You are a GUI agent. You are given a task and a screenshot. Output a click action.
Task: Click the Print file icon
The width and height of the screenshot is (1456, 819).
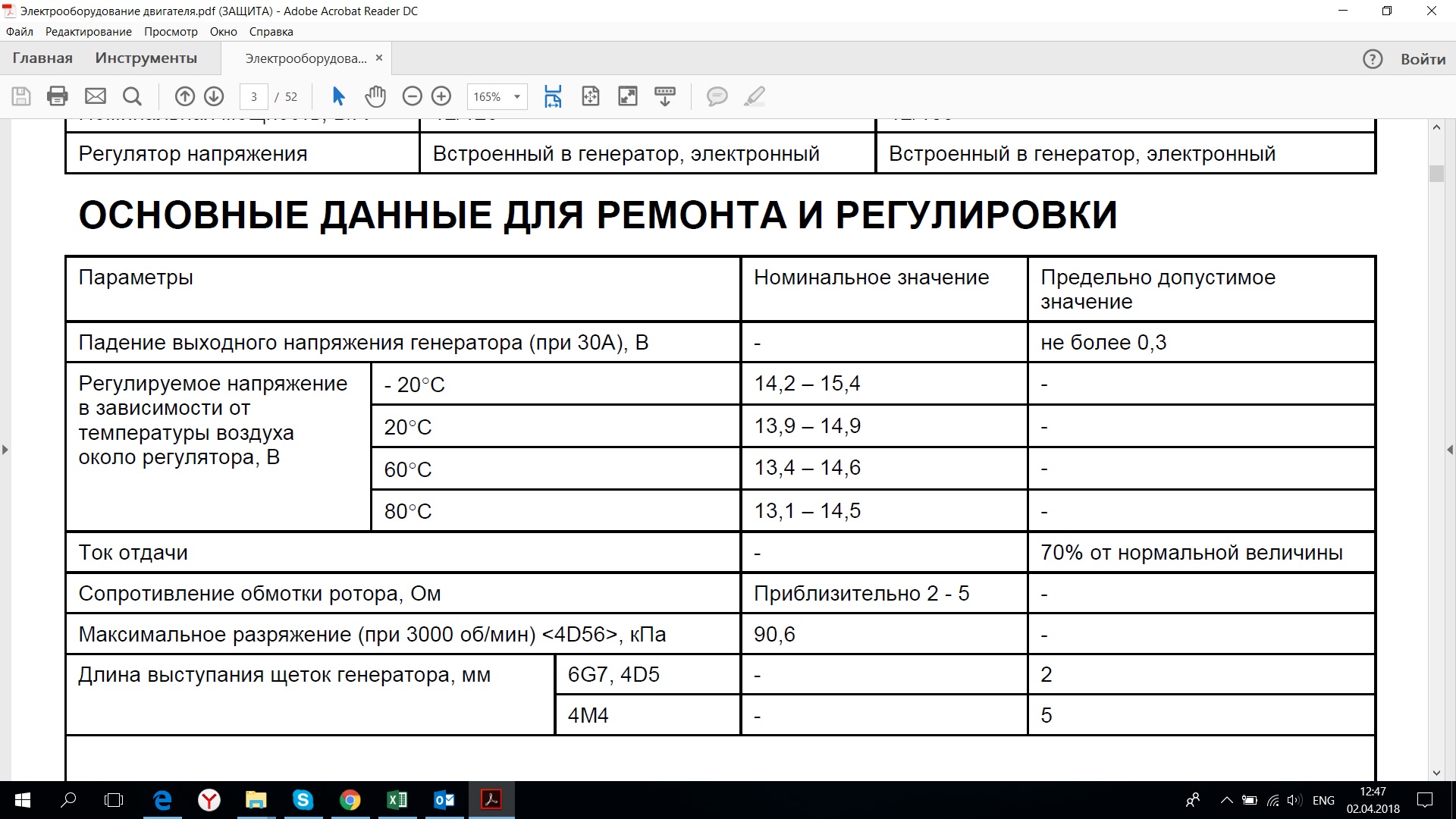point(58,96)
